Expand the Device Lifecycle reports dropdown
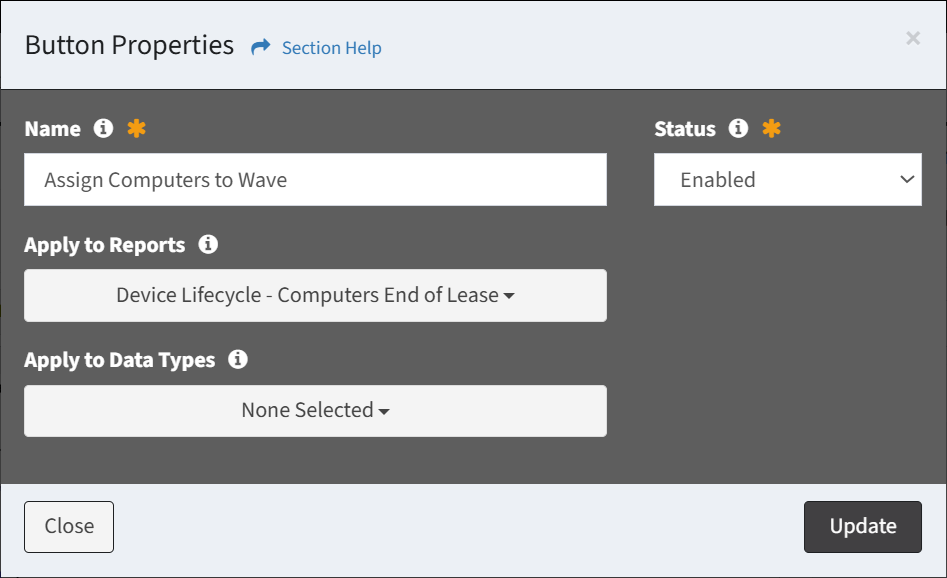This screenshot has height=578, width=947. pos(315,295)
